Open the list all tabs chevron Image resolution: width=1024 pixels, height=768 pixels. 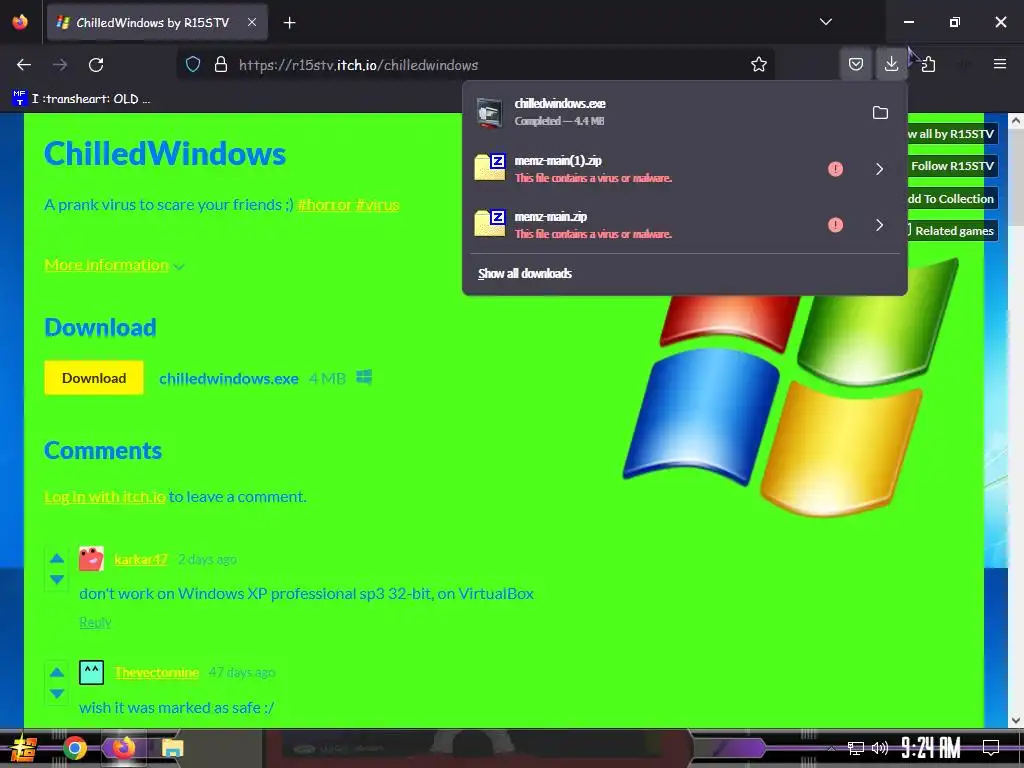click(825, 22)
